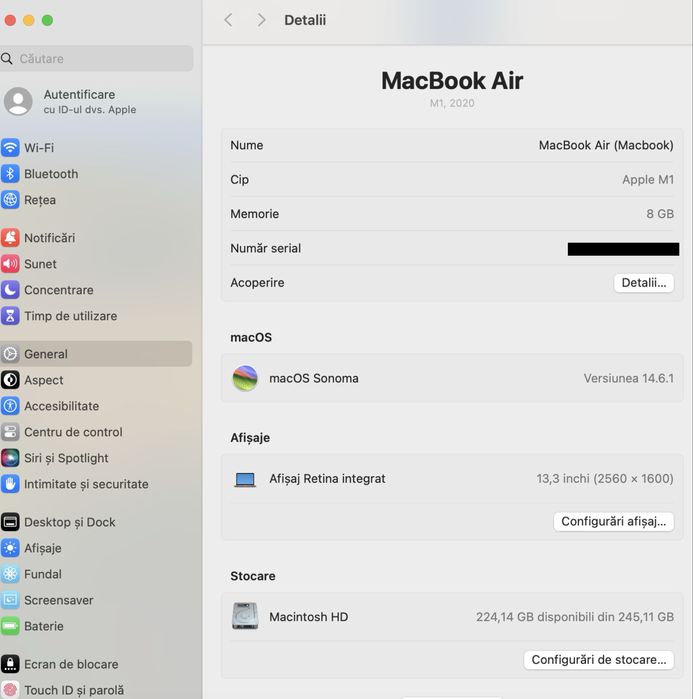The width and height of the screenshot is (693, 699).
Task: Select the Notificări bell icon
Action: (x=10, y=238)
